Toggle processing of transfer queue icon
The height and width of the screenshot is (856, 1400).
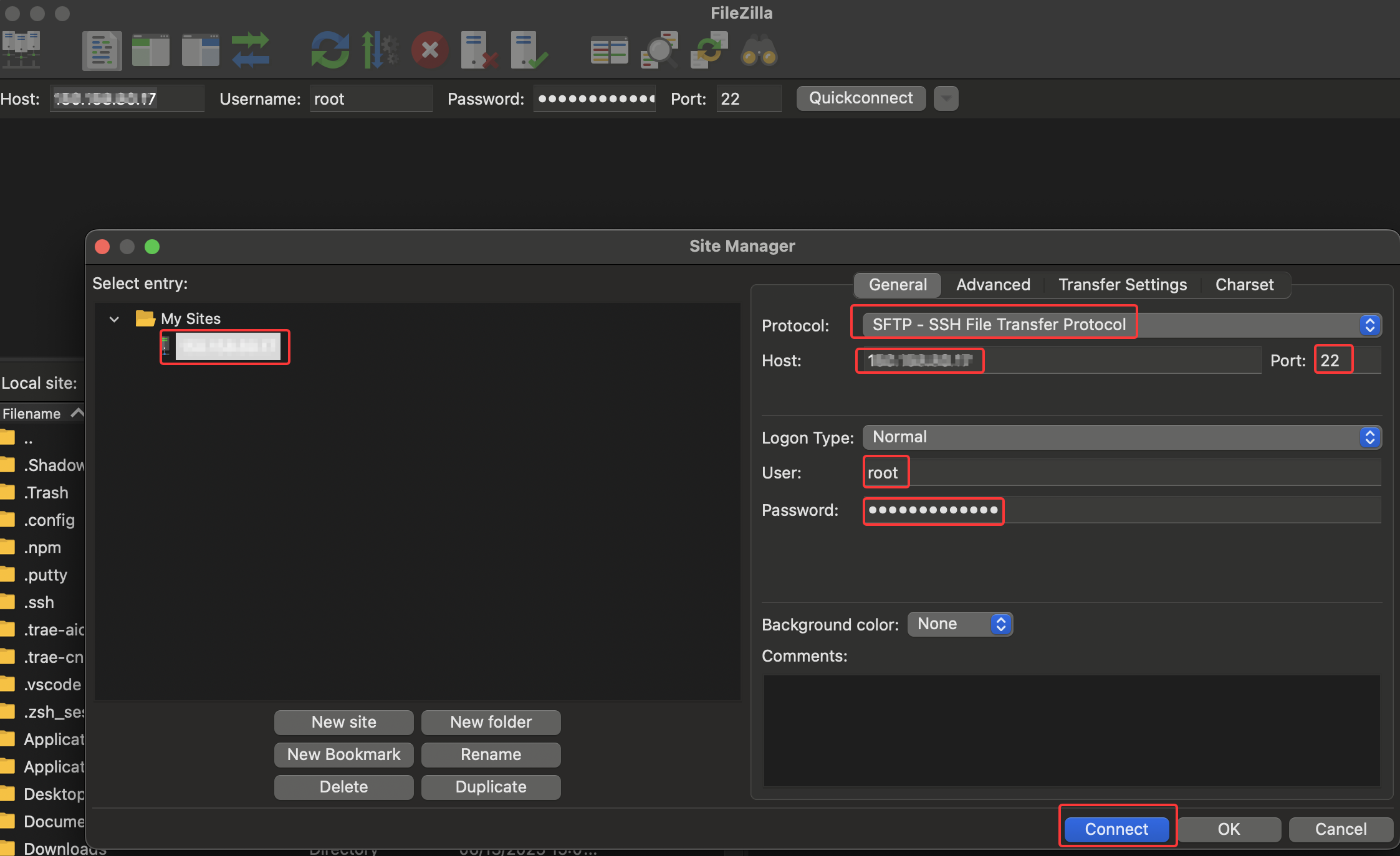pyautogui.click(x=380, y=50)
